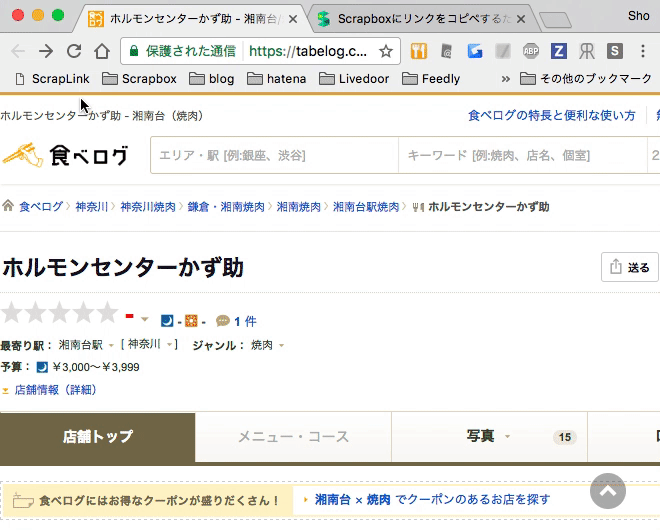Open the hatena bookmark folder
This screenshot has width=660, height=530.
coord(277,79)
